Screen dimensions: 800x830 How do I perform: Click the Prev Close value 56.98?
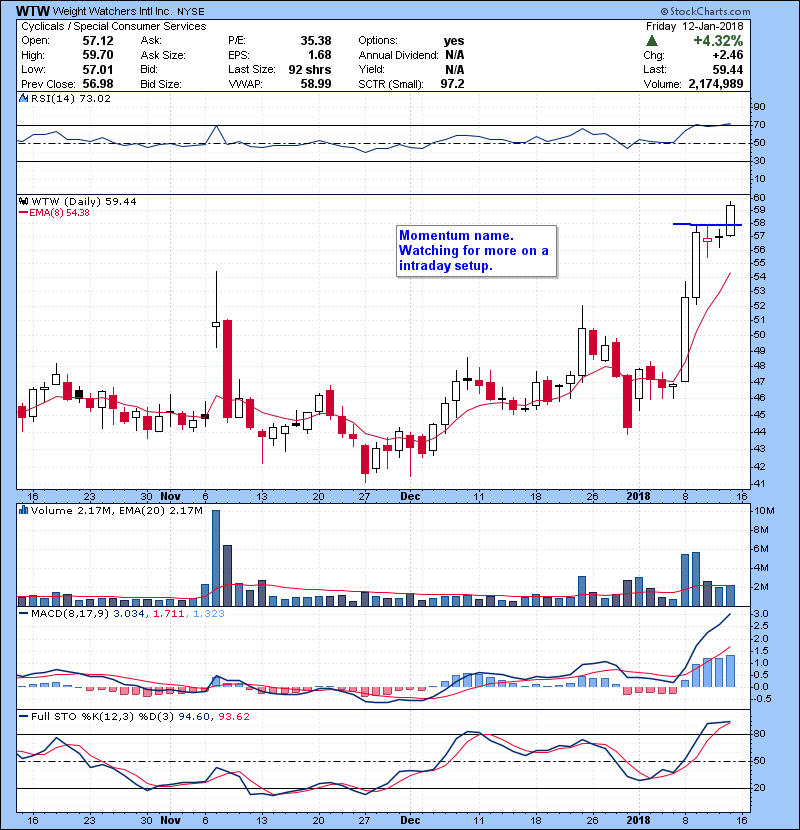tap(98, 84)
